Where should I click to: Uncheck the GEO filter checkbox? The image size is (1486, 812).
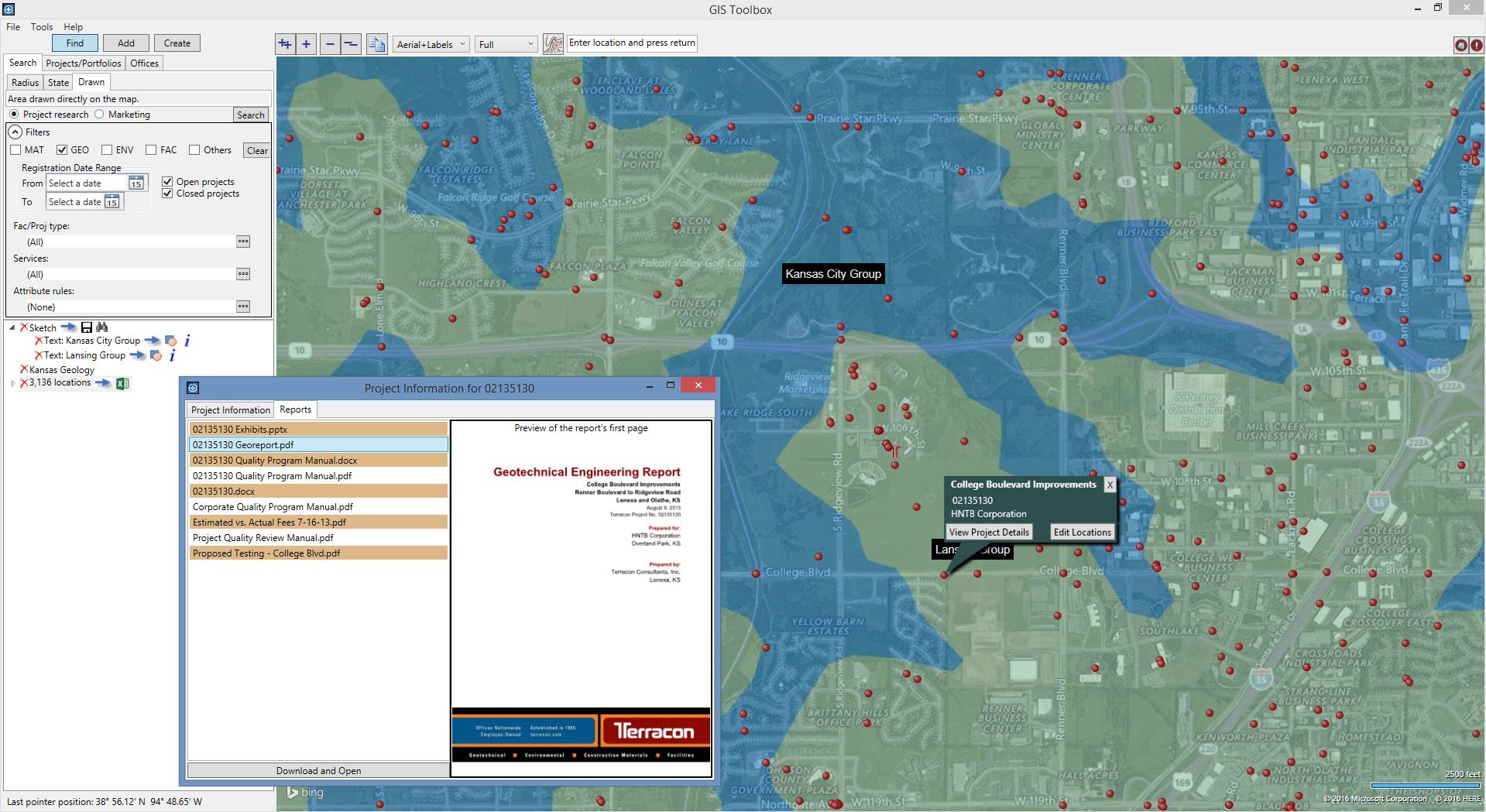pyautogui.click(x=62, y=150)
